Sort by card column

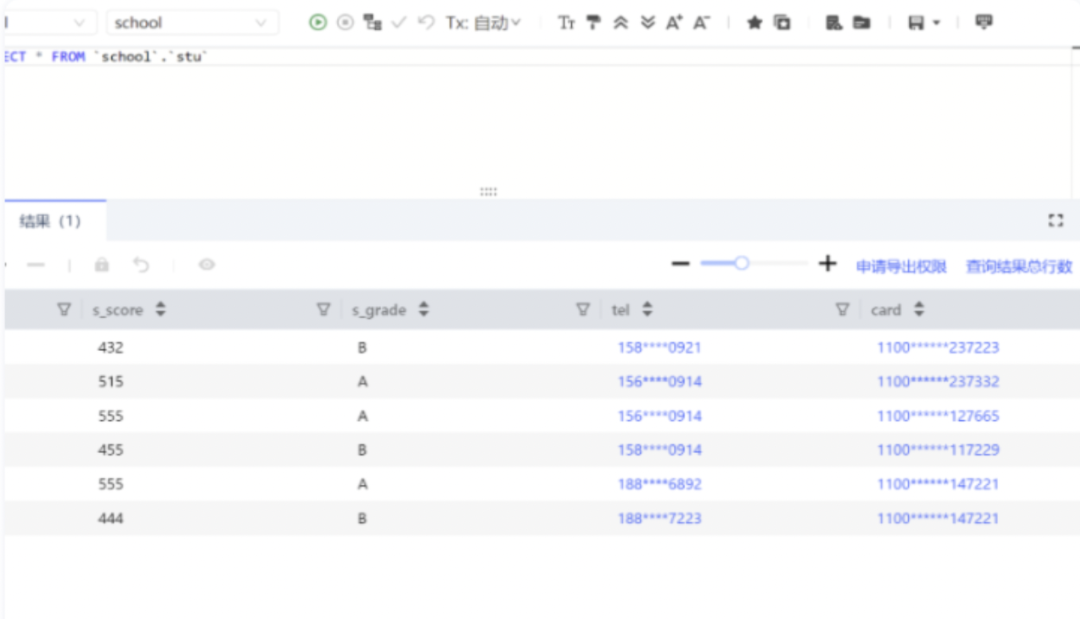(x=919, y=309)
